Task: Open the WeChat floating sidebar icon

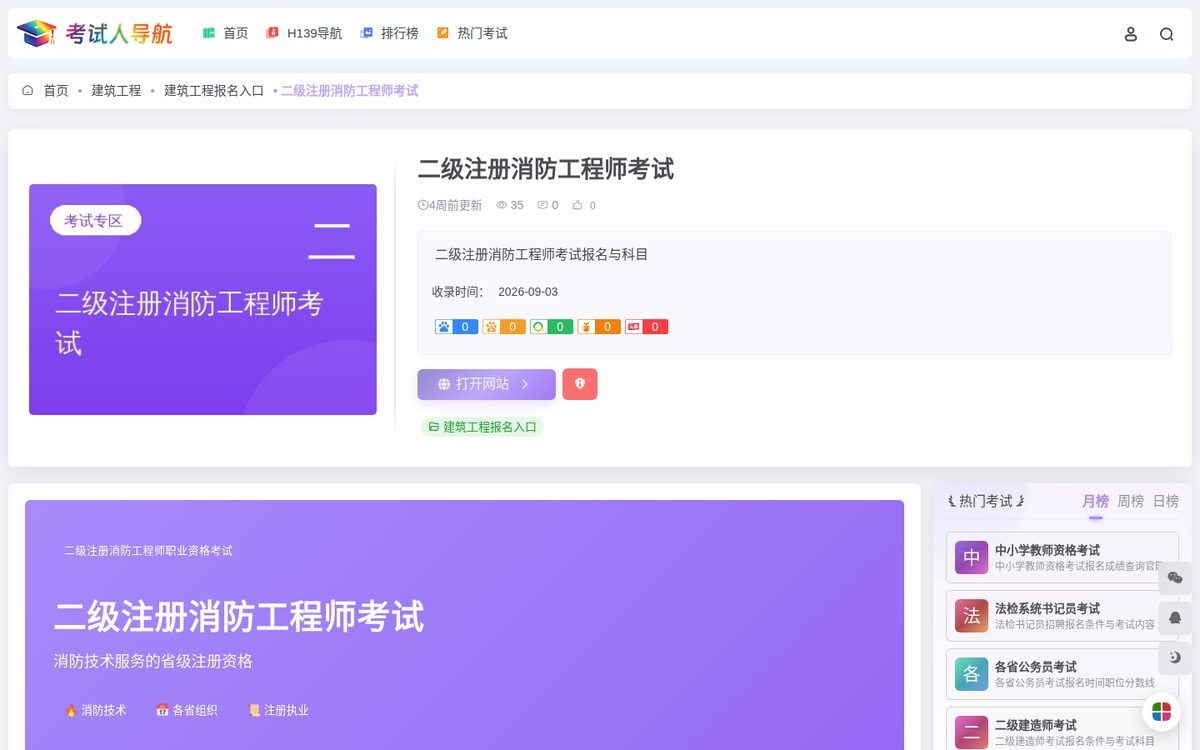Action: click(1175, 578)
